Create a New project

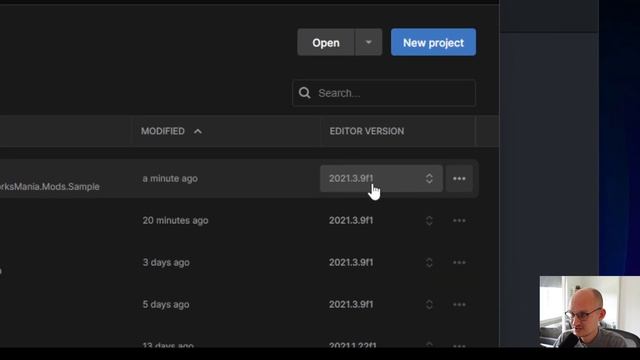point(433,42)
